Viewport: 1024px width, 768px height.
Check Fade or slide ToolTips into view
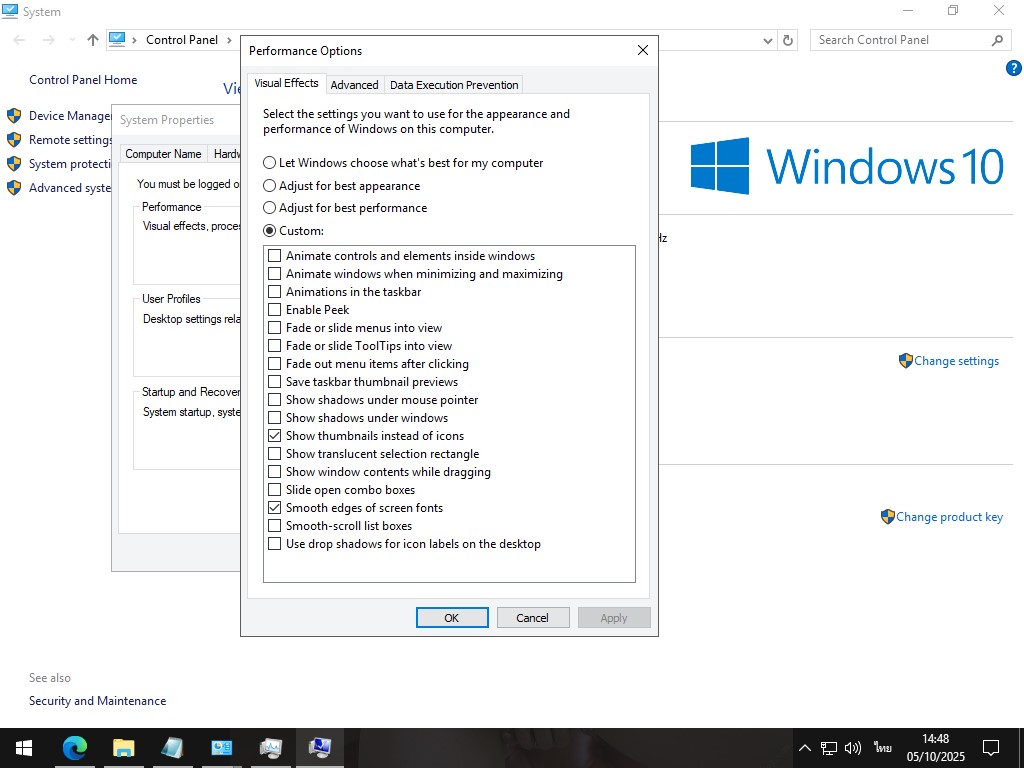click(x=274, y=345)
